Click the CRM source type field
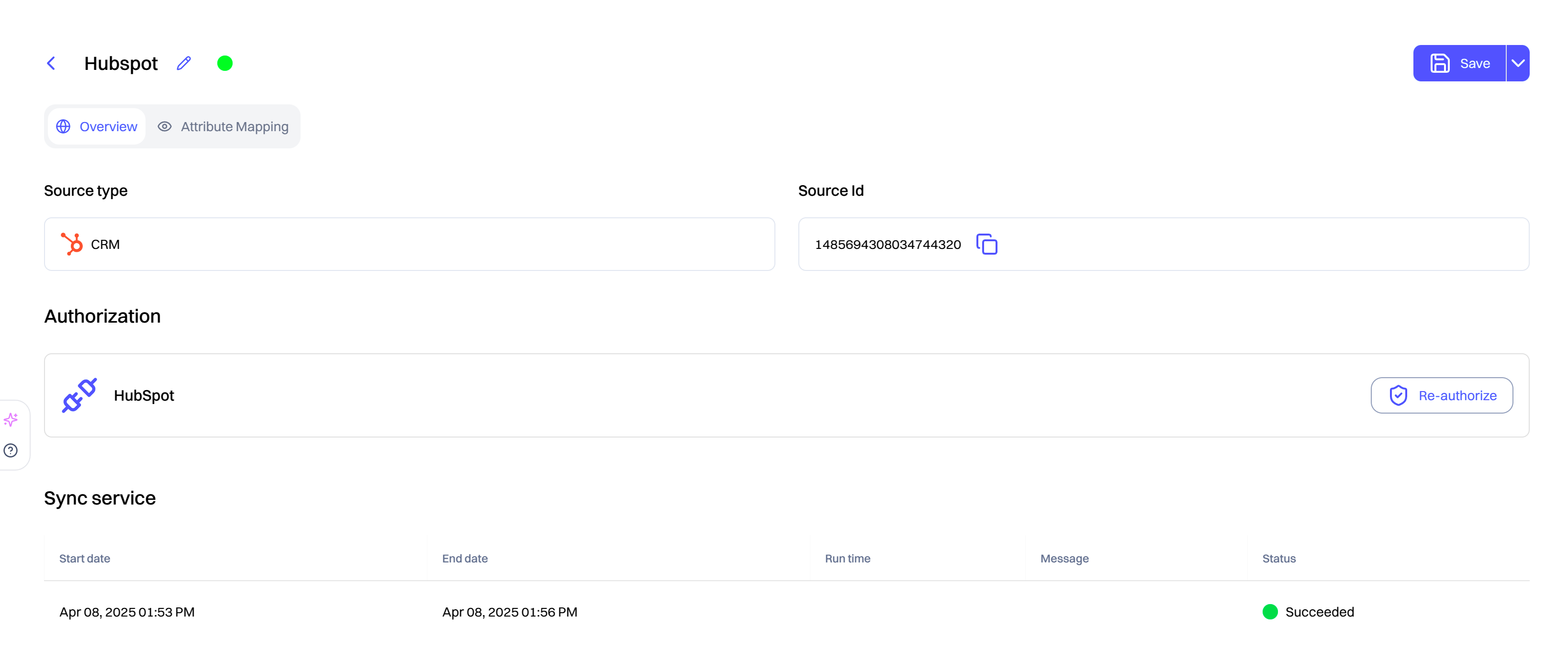Screen dimensions: 1568x651 click(409, 244)
